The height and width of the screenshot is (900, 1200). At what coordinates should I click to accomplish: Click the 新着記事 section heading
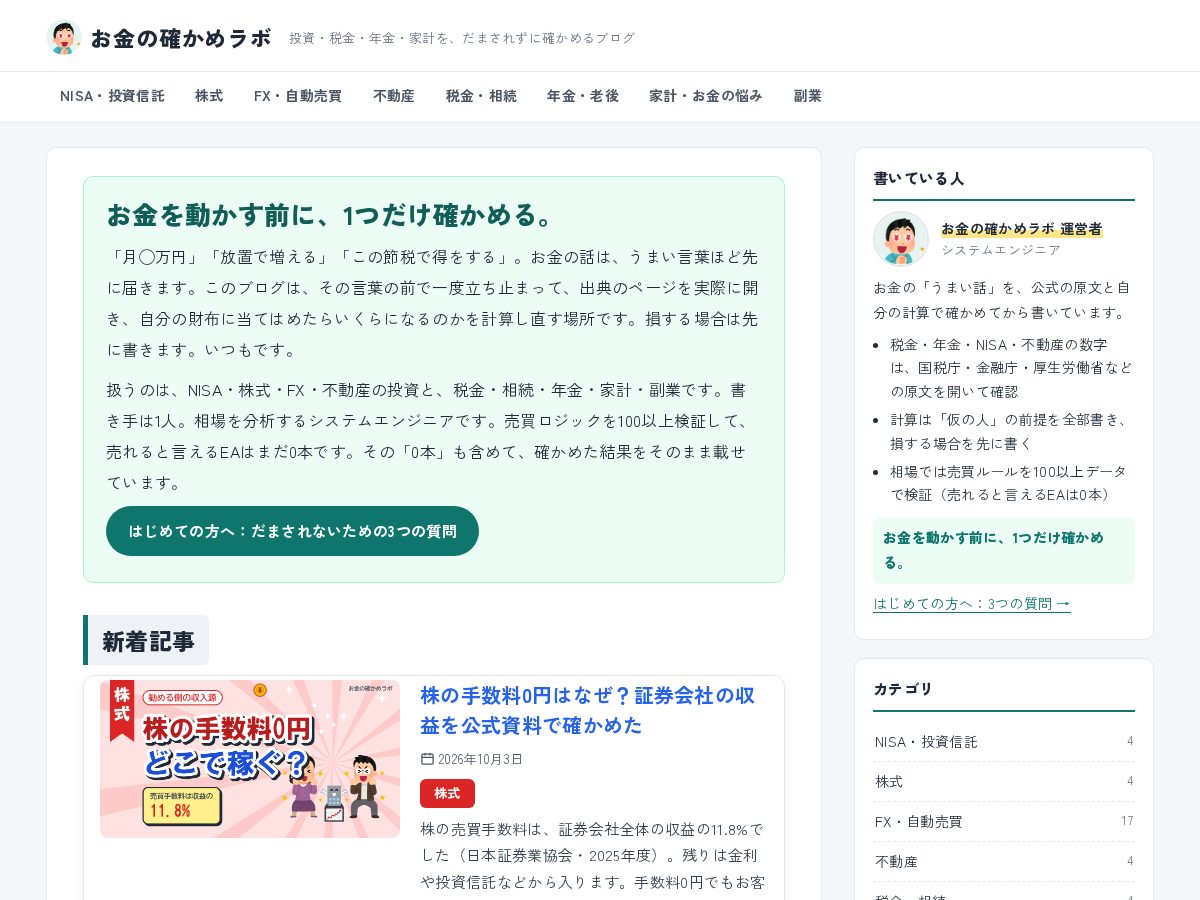[x=148, y=641]
